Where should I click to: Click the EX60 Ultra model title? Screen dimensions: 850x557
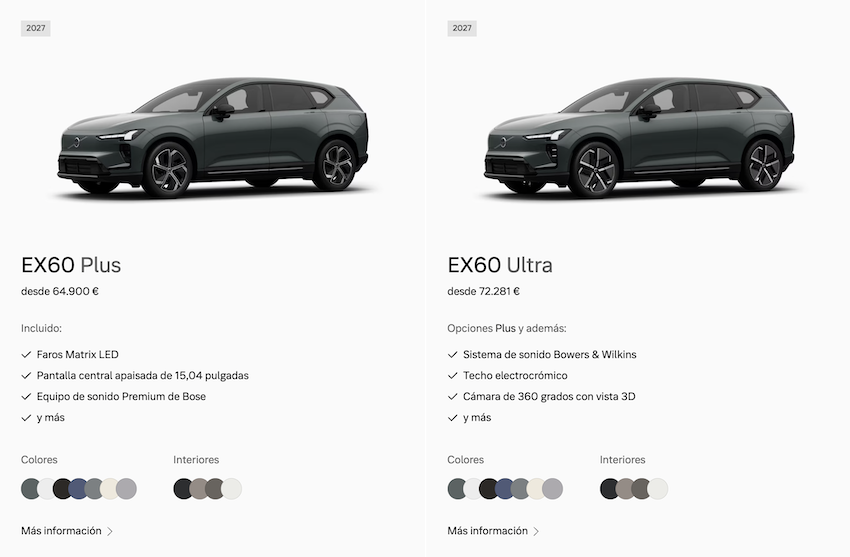point(500,265)
